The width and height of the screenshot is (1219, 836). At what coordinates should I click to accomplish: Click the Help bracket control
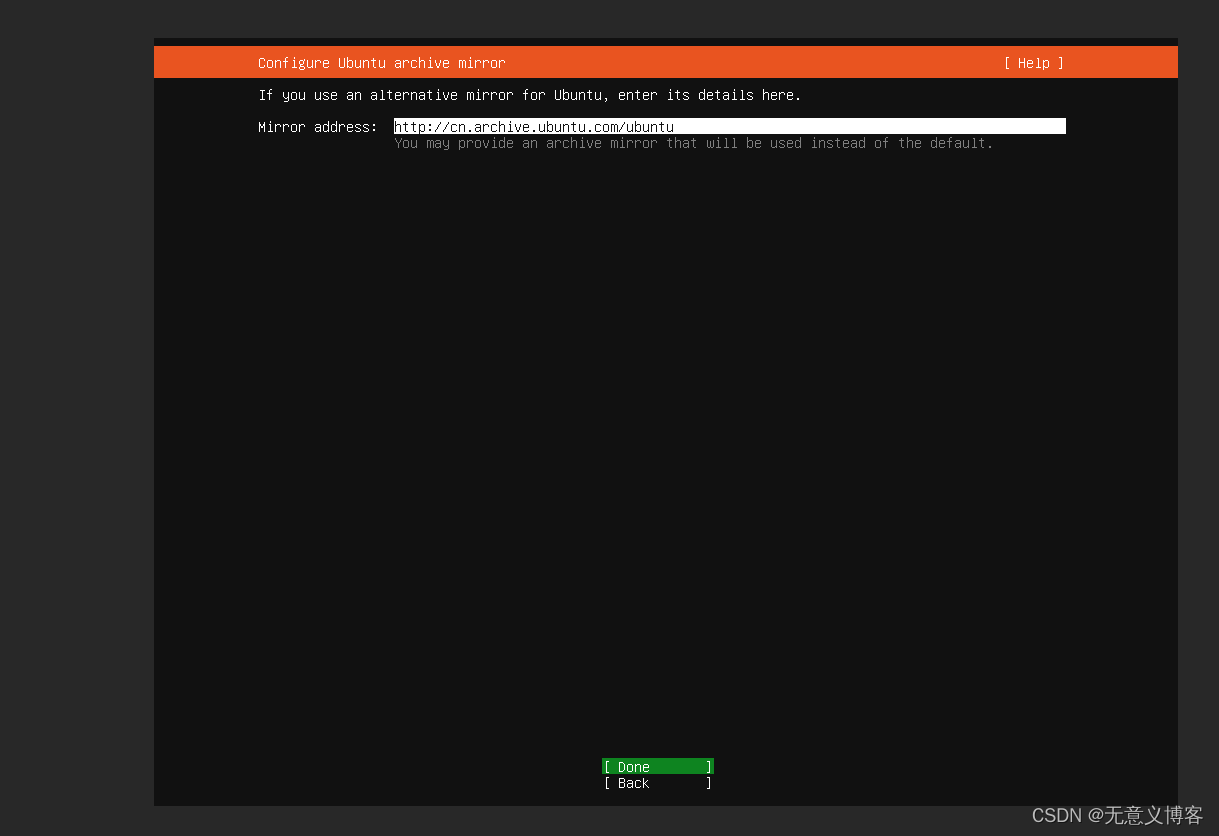pyautogui.click(x=1034, y=63)
